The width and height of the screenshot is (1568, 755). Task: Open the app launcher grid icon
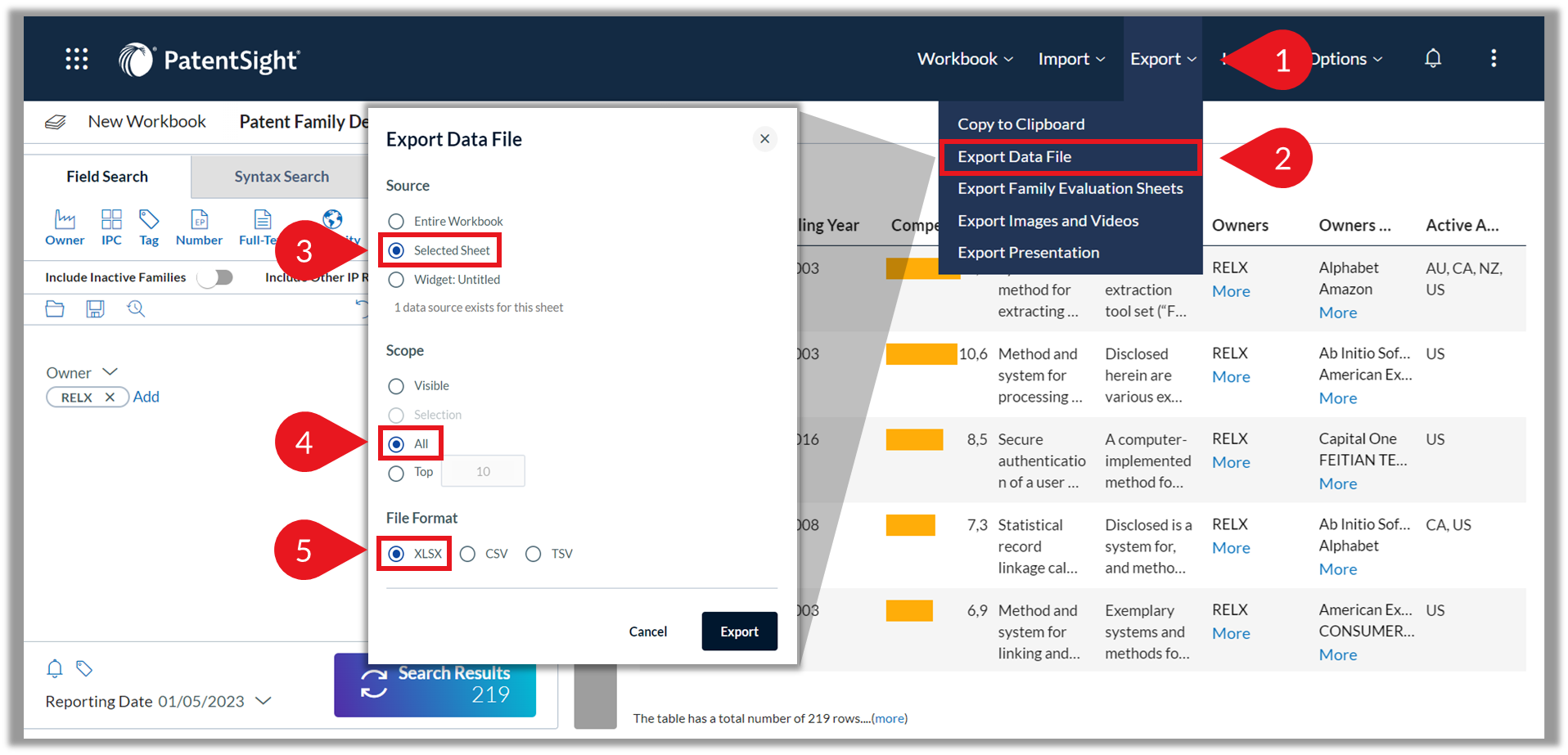pyautogui.click(x=77, y=59)
